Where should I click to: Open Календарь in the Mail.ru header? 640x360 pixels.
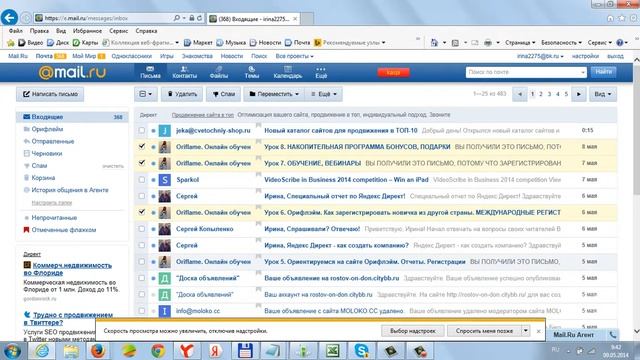(288, 72)
